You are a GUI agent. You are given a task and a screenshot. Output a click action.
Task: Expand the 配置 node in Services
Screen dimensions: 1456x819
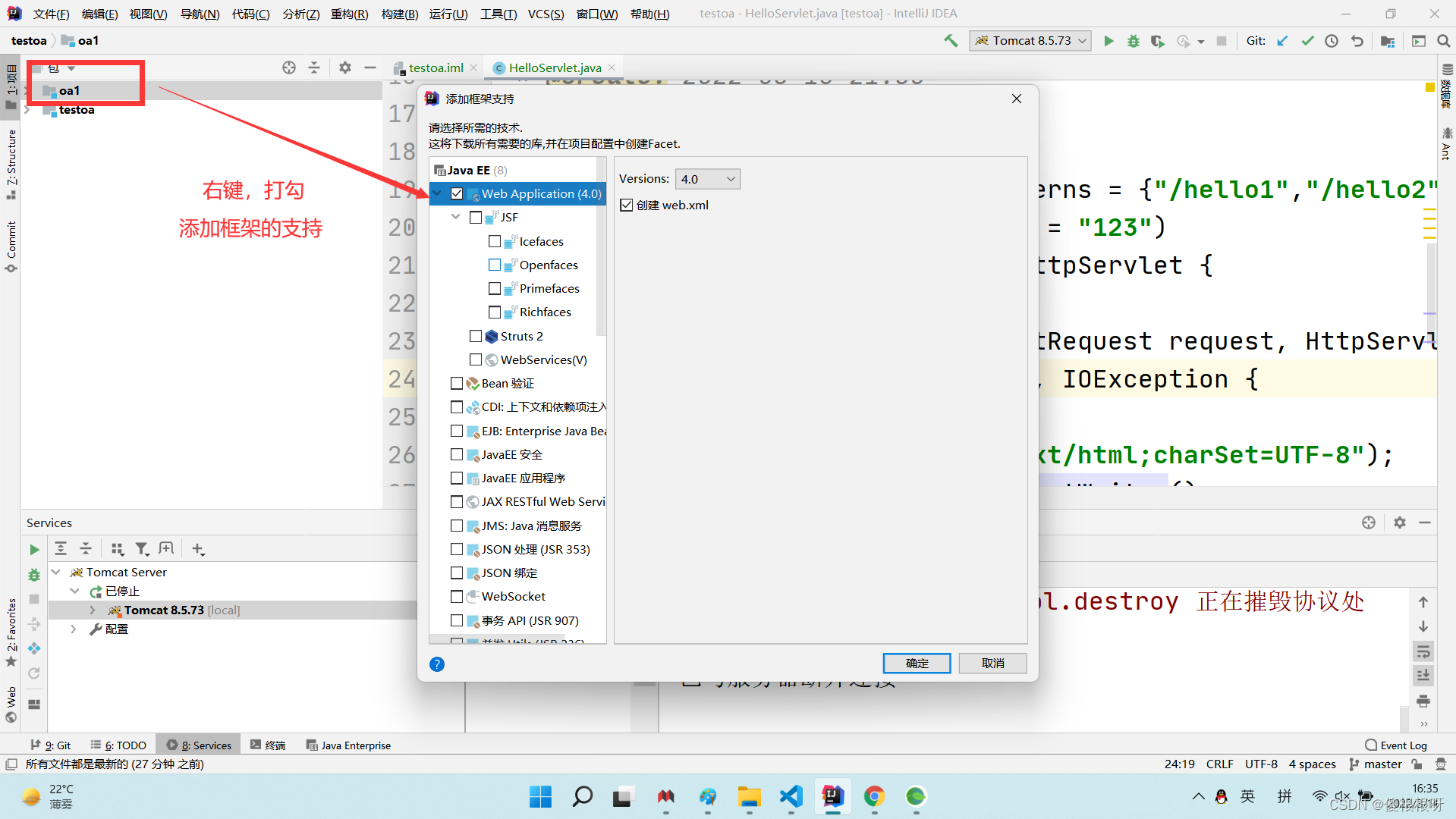point(74,629)
